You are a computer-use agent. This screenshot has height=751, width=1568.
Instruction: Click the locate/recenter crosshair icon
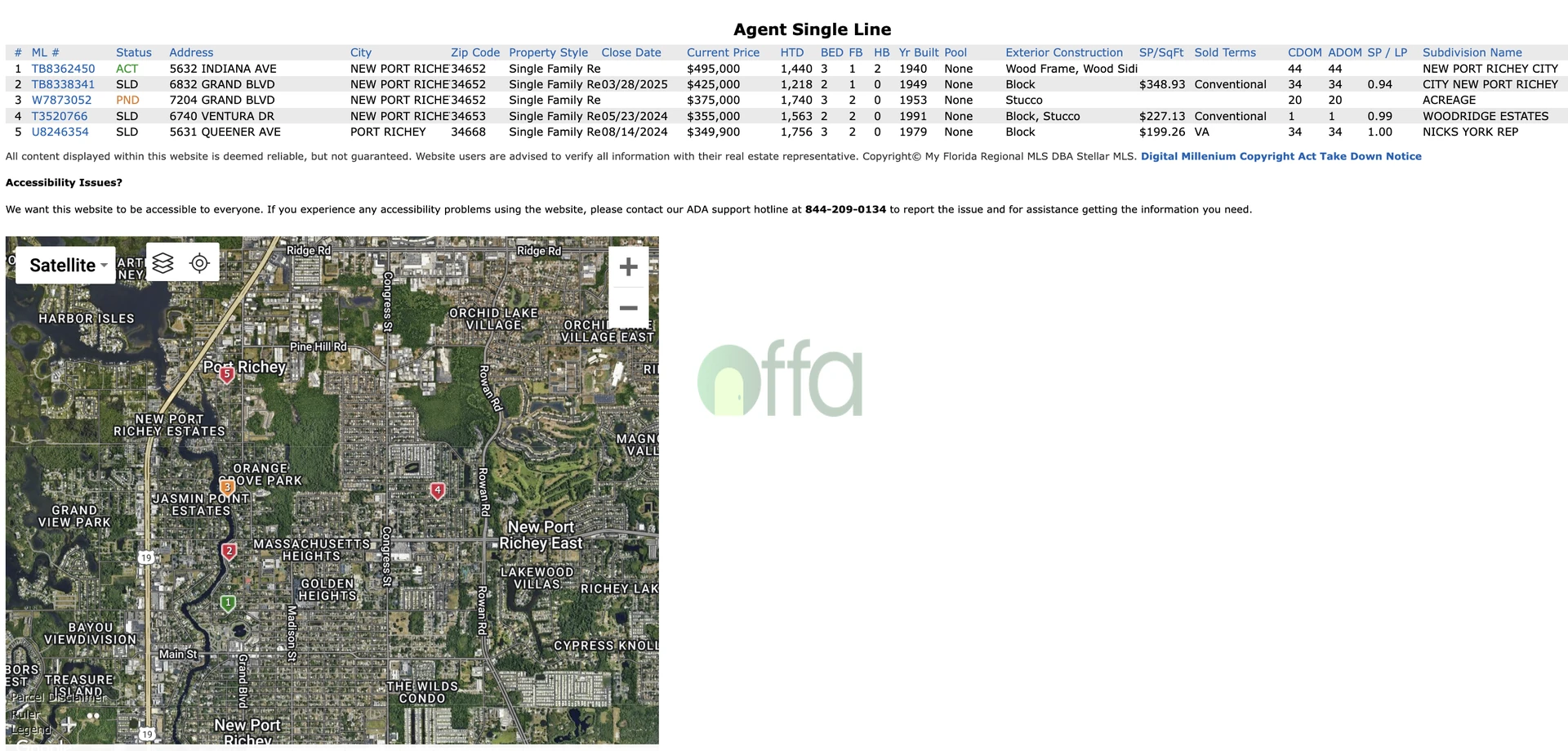point(199,262)
